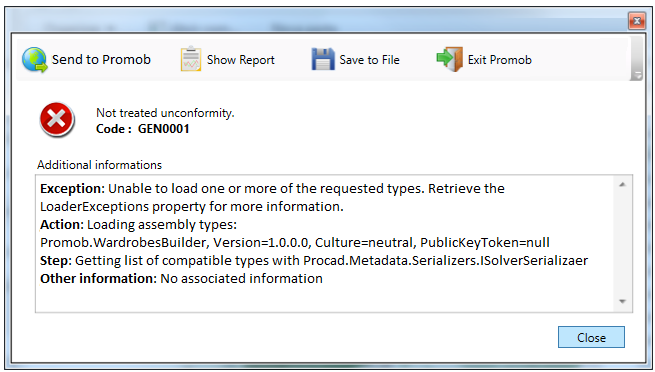Click inside the Additional informations text box

(x=324, y=243)
